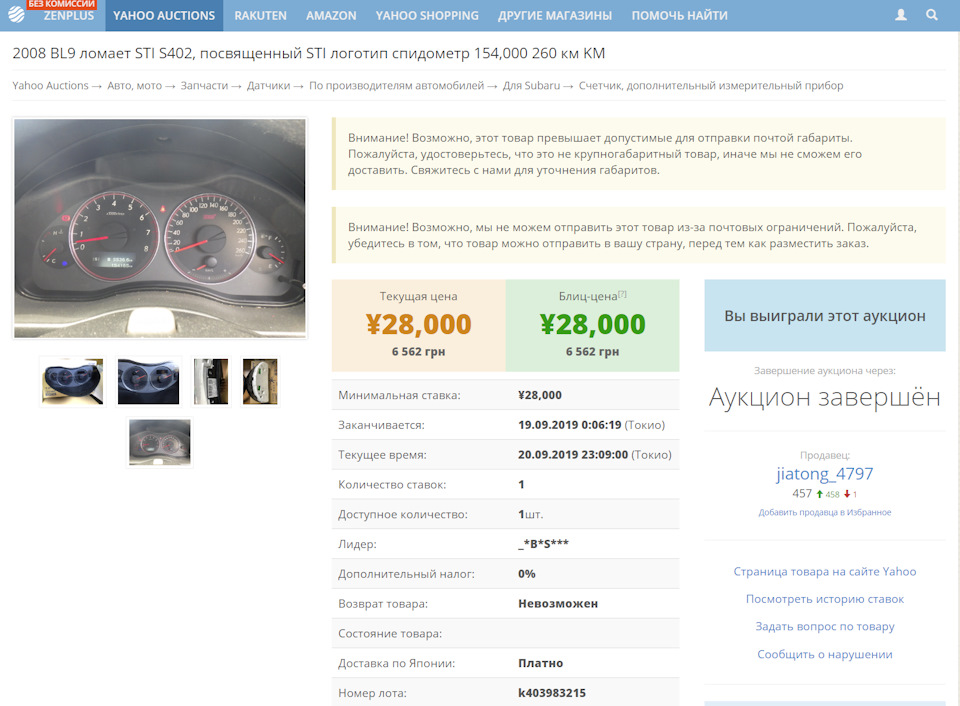
Task: Open По производителям автомобилей breadcrumb
Action: tap(396, 86)
